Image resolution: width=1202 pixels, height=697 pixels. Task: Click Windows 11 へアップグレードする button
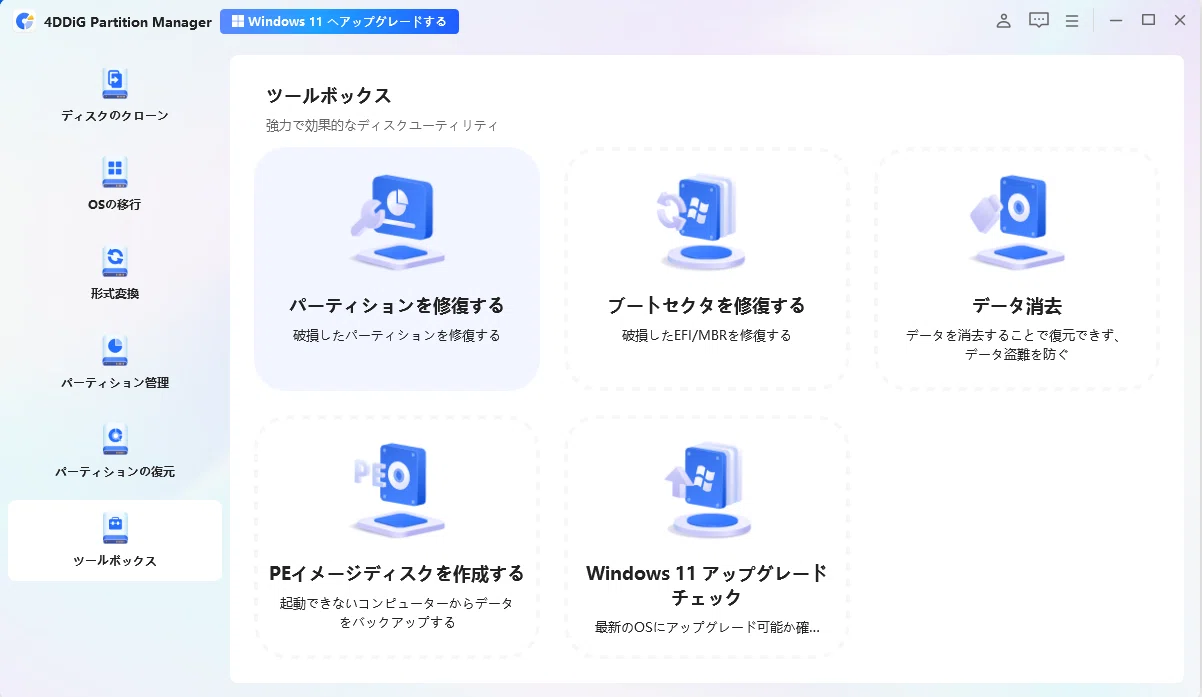point(339,21)
